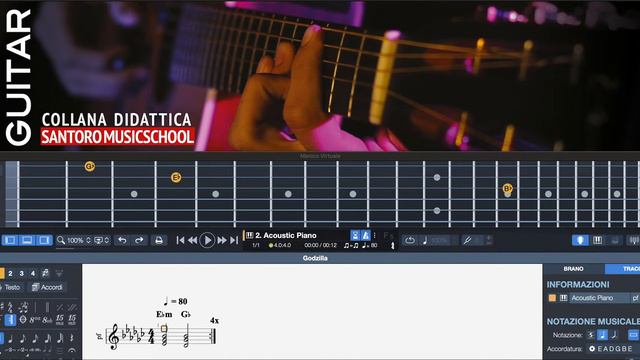Click the Eb note marker on fretboard

(x=176, y=177)
